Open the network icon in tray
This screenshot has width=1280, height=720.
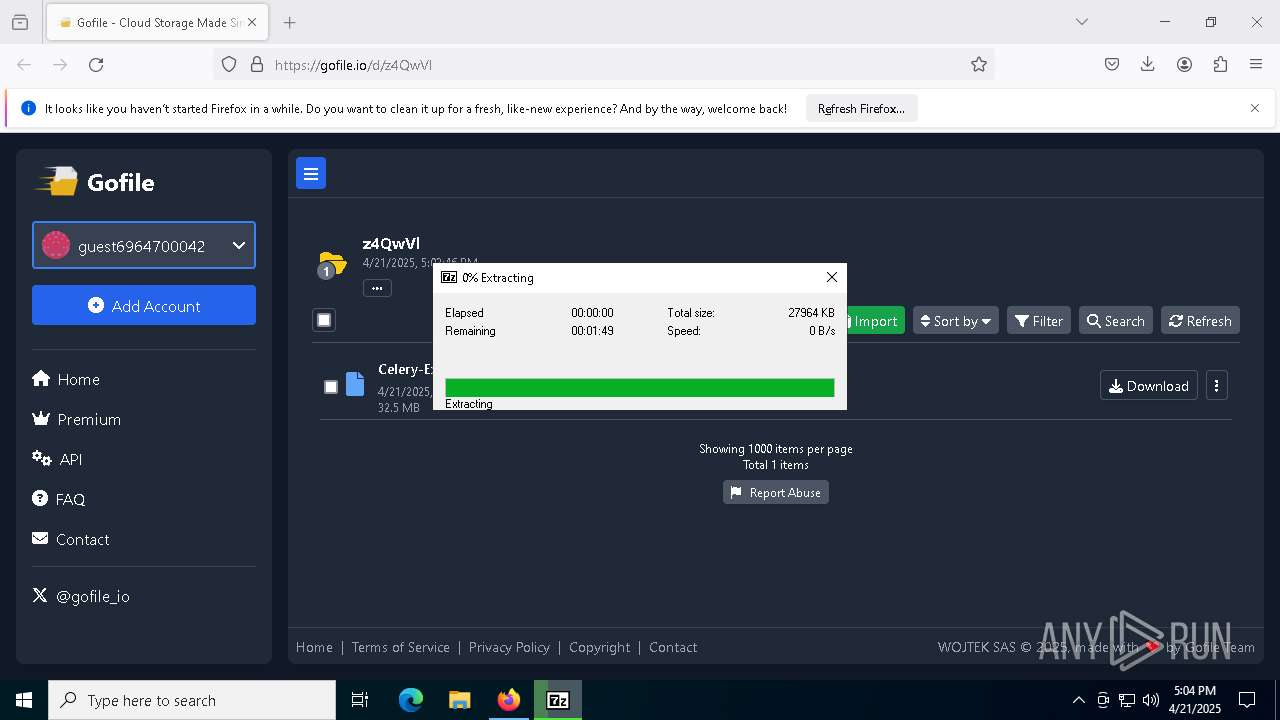coord(1127,700)
